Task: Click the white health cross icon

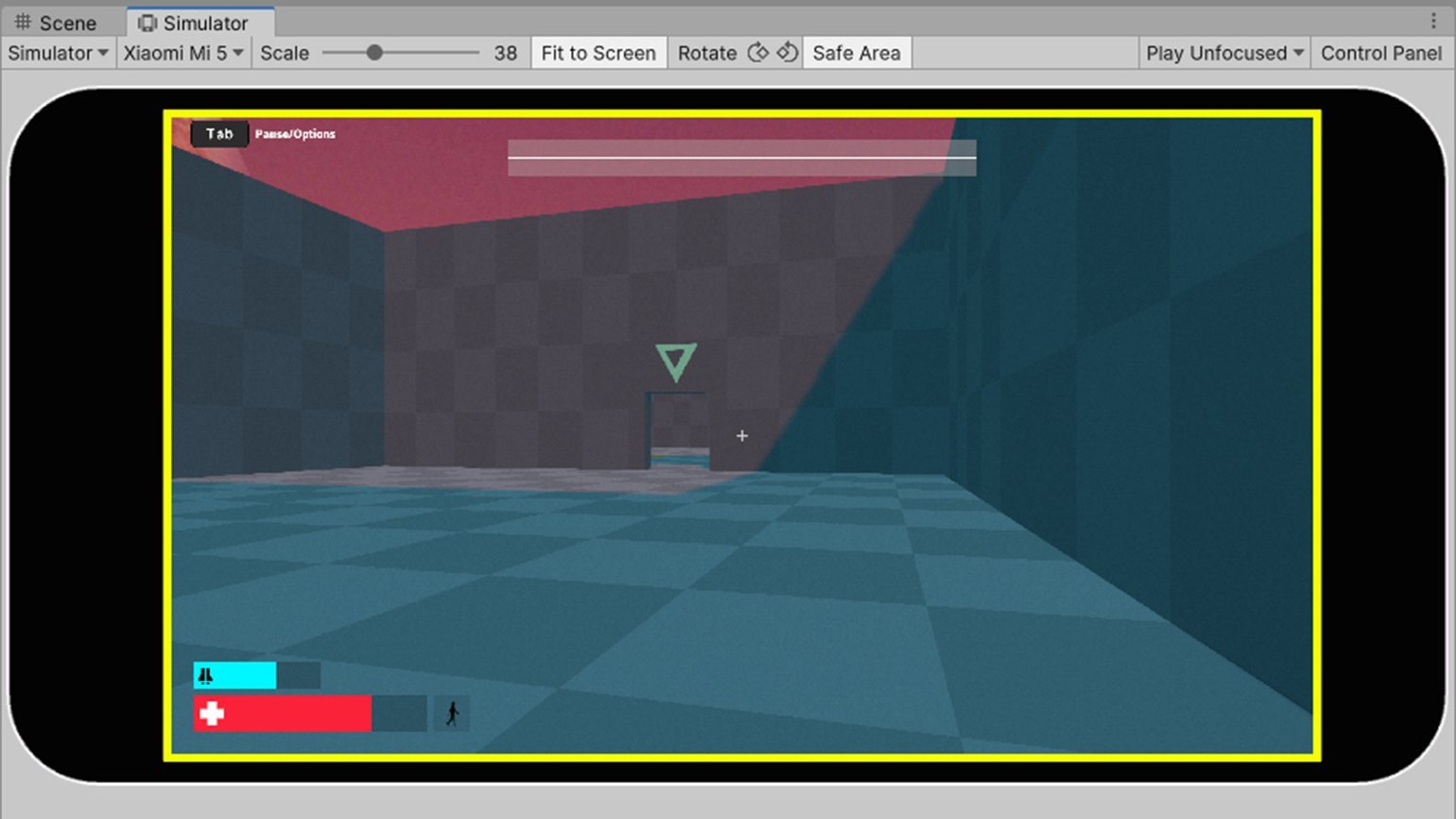Action: point(212,714)
